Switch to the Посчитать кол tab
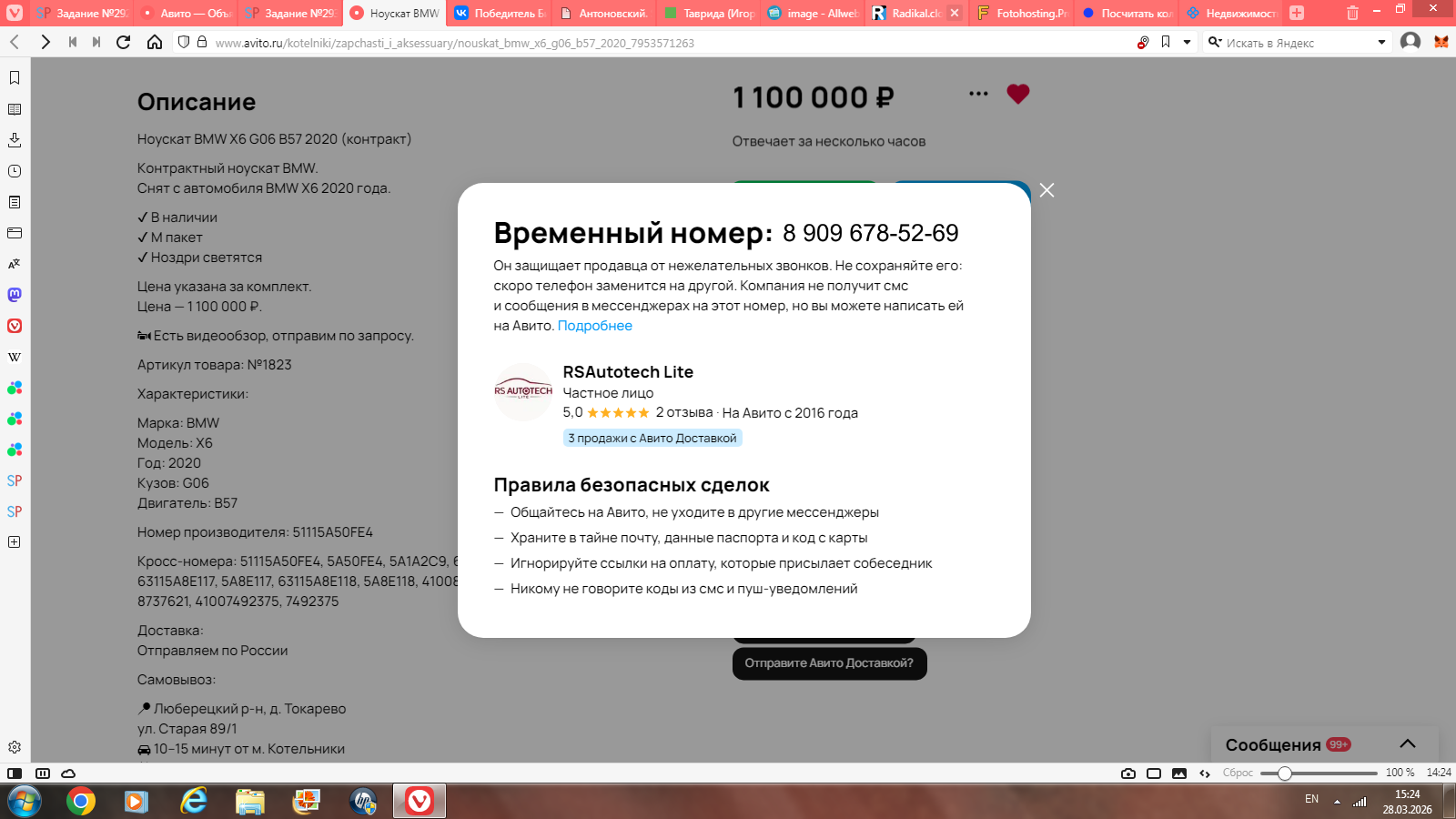This screenshot has width=1456, height=819. tap(1127, 13)
